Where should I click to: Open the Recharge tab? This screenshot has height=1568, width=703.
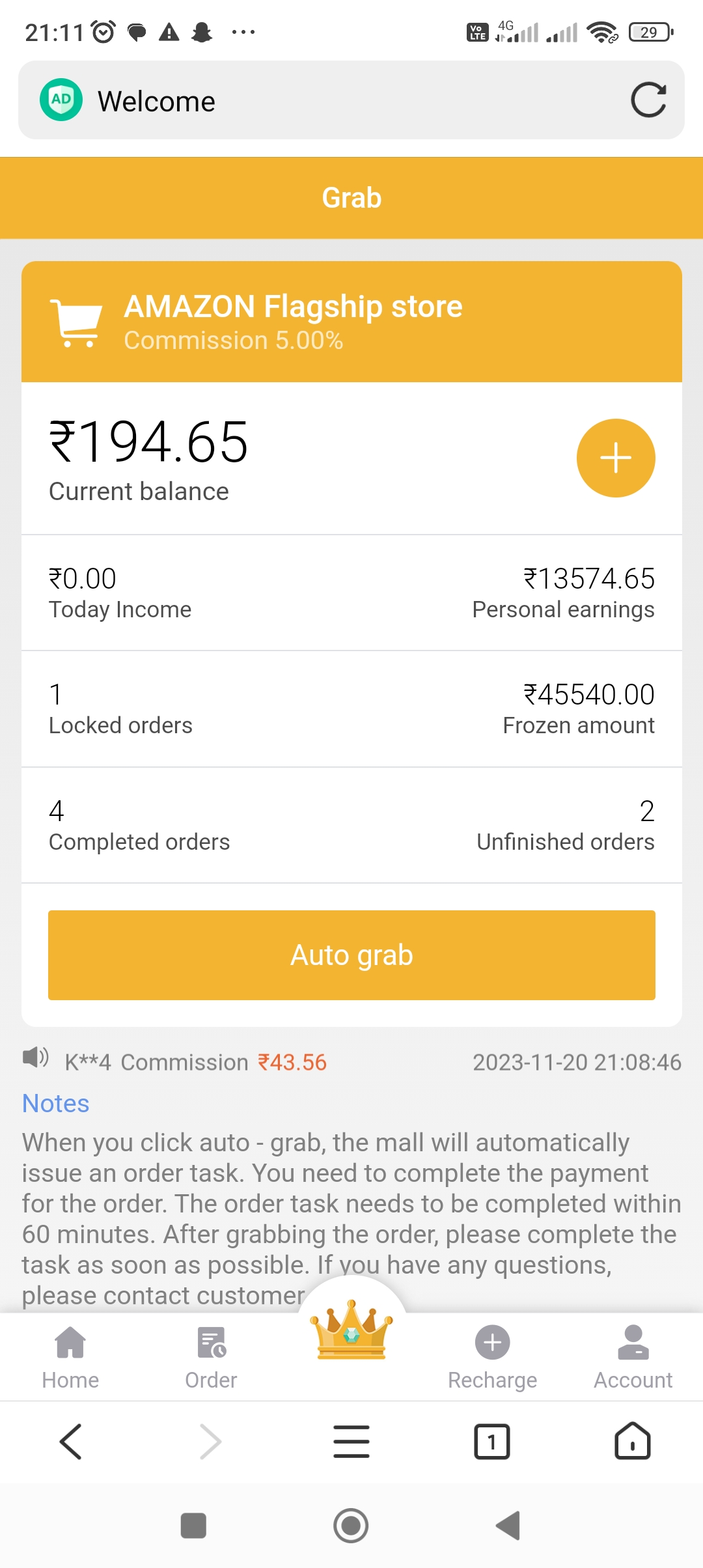[492, 1357]
